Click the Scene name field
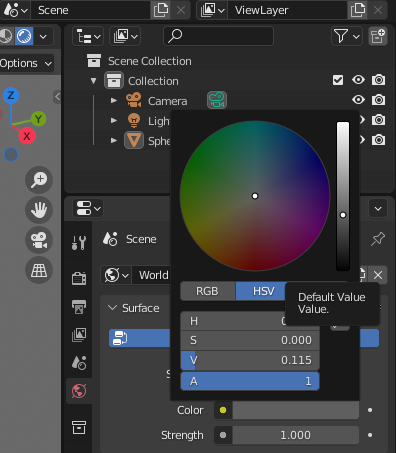 pos(90,10)
